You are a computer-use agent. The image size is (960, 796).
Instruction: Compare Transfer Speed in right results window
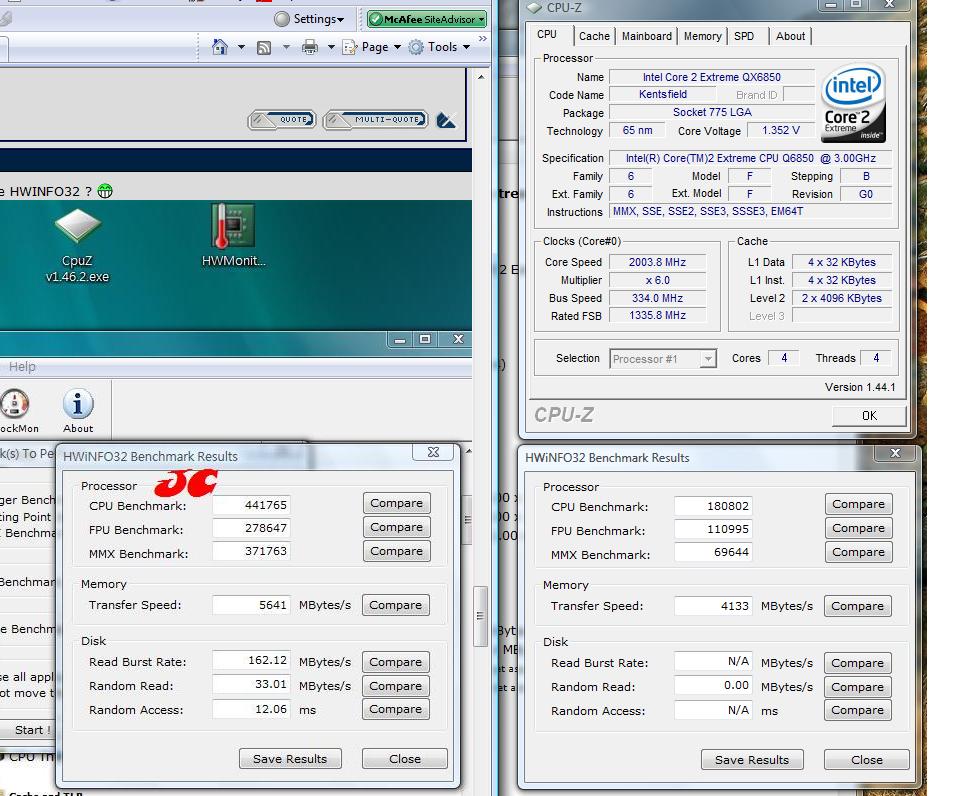857,606
